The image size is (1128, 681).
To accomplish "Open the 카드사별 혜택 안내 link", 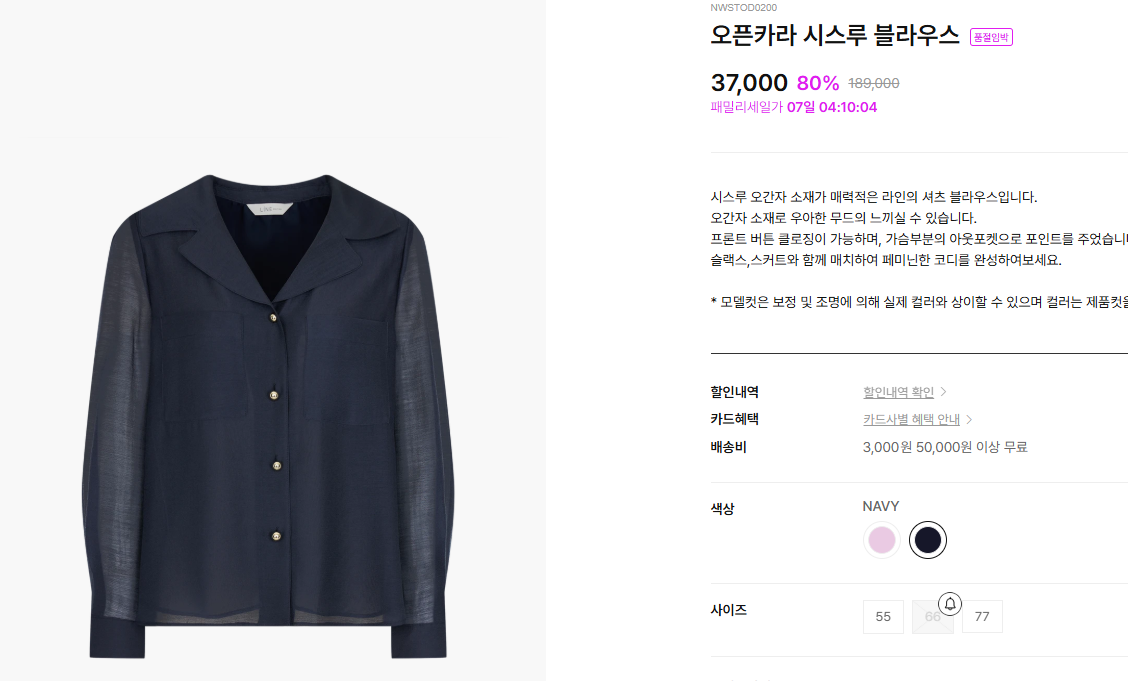I will [x=911, y=419].
